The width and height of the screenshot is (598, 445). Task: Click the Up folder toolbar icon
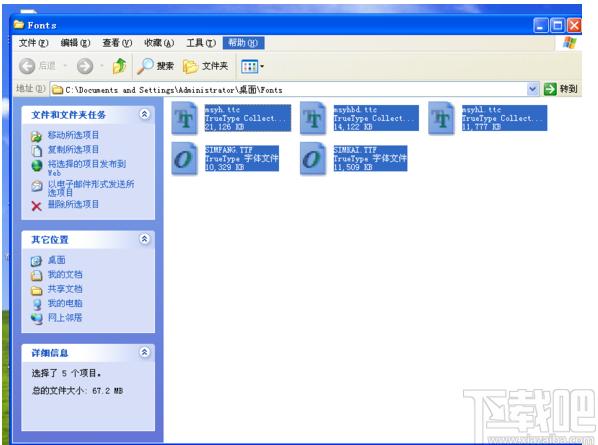(119, 66)
